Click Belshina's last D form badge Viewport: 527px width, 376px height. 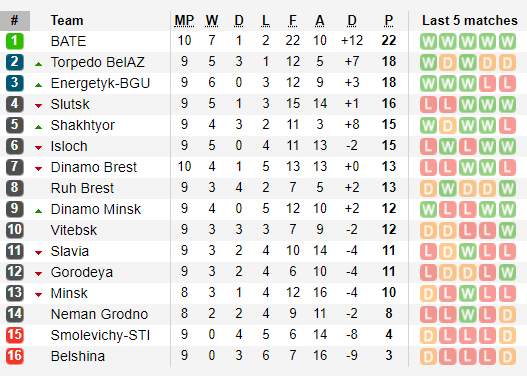507,357
